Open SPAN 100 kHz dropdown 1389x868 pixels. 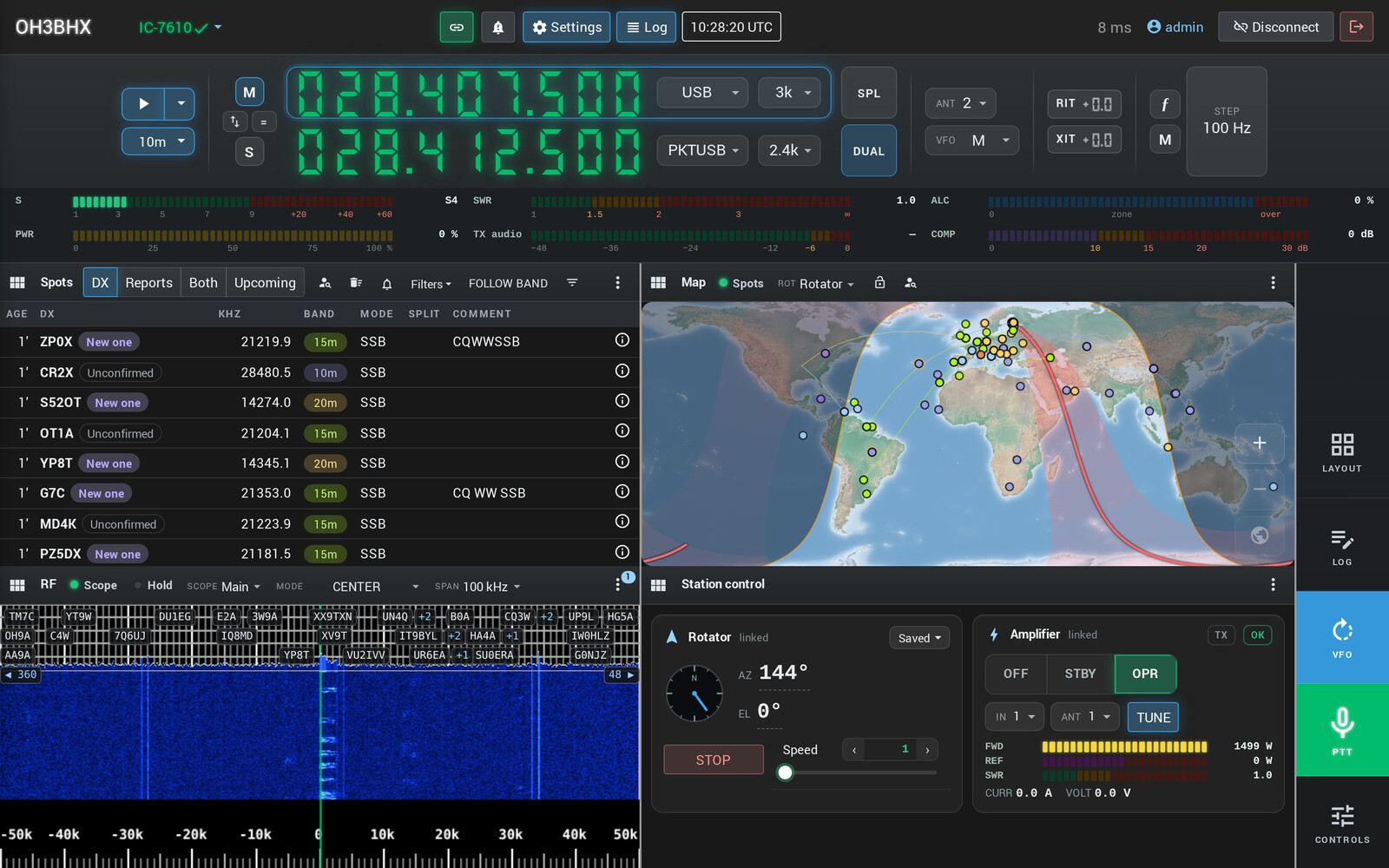478,587
